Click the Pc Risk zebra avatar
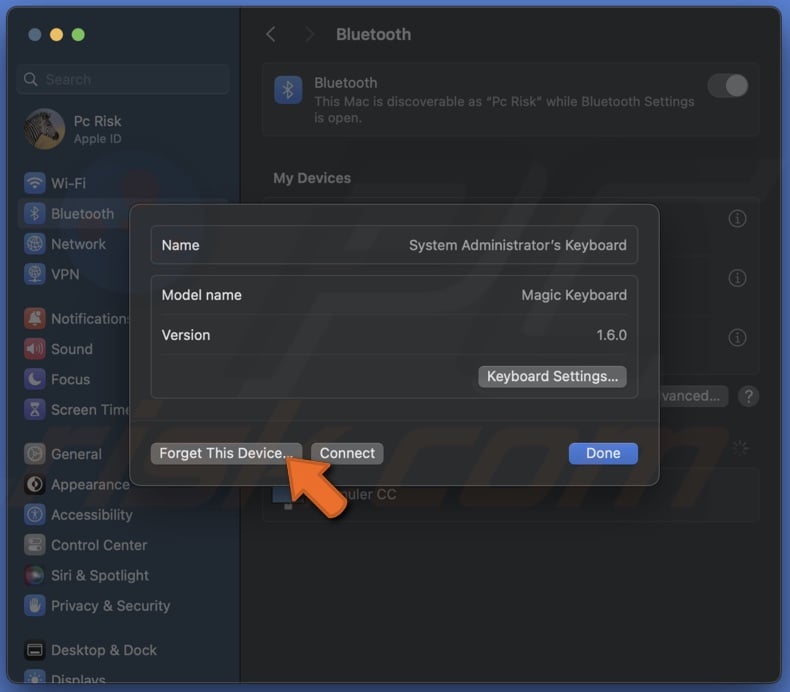The height and width of the screenshot is (692, 790). click(x=44, y=129)
